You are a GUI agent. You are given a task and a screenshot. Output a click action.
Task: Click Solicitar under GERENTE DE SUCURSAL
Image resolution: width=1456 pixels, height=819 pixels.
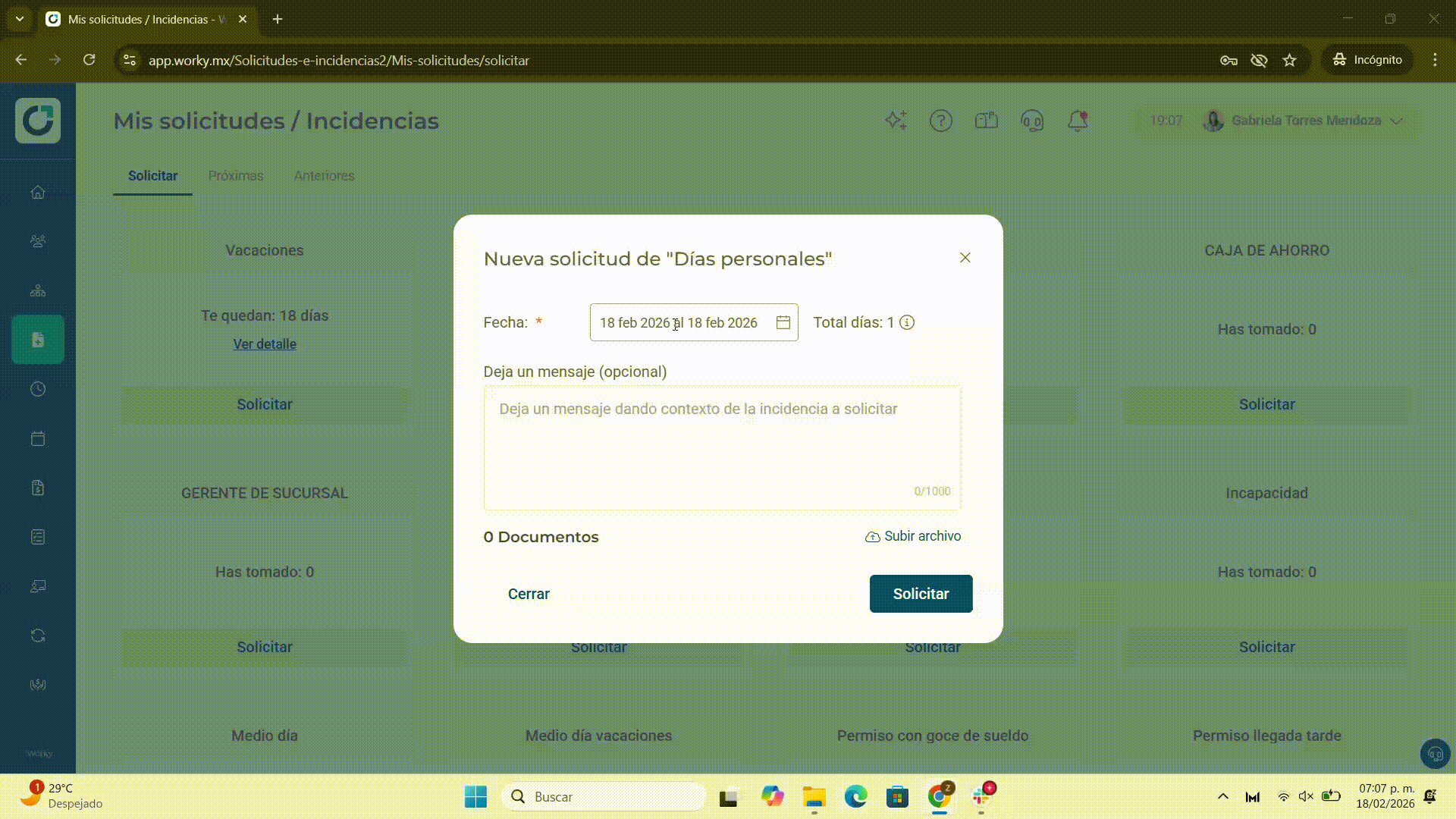[265, 647]
